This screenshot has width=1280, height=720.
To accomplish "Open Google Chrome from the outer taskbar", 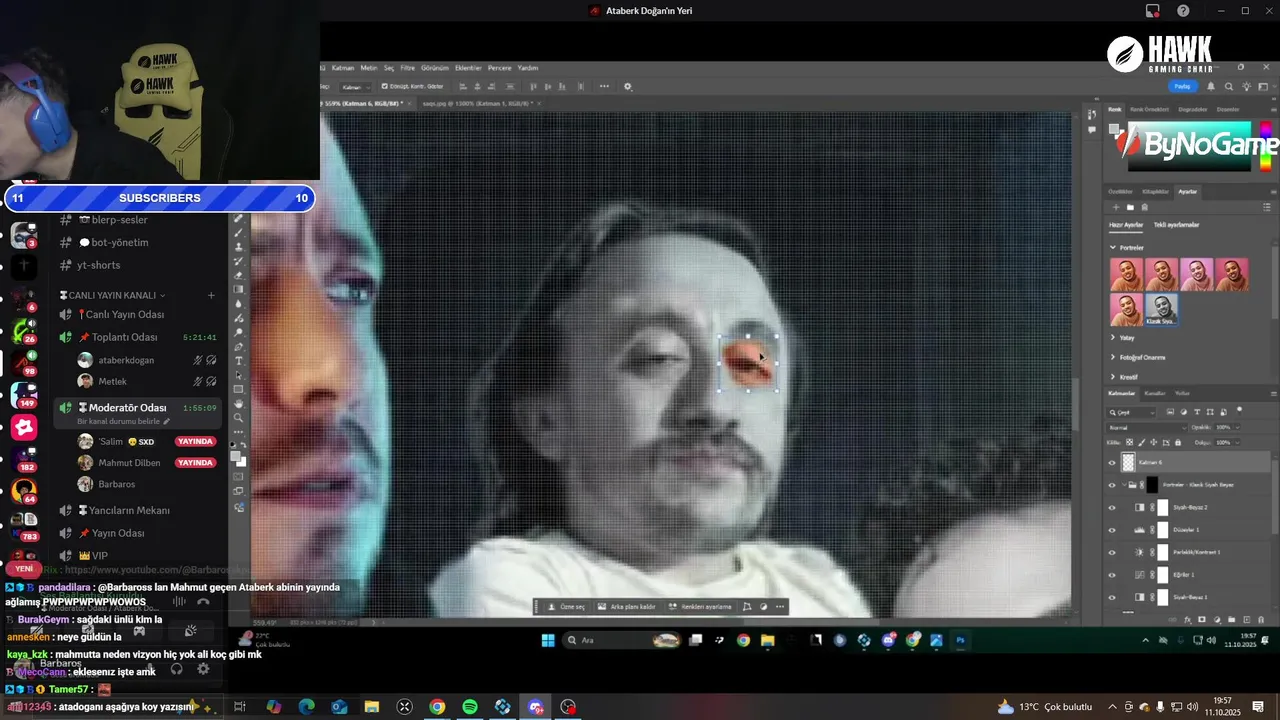I will click(437, 707).
